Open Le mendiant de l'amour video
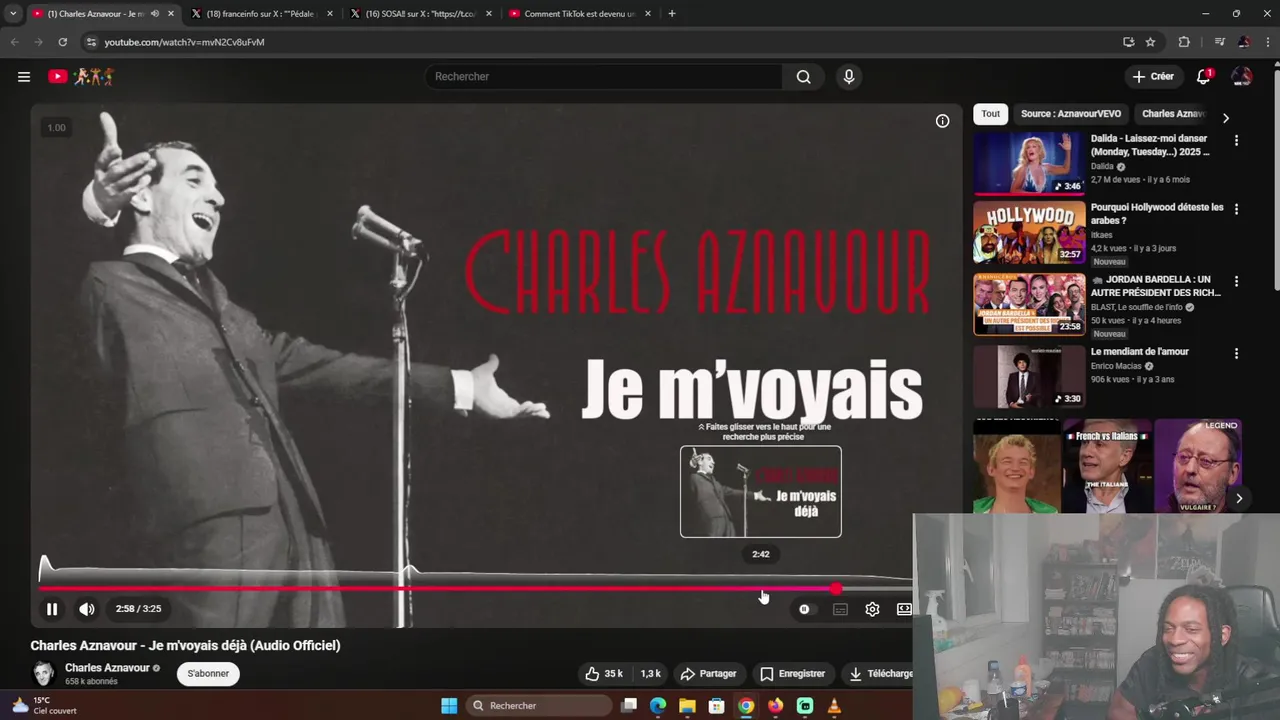This screenshot has width=1280, height=720. (x=1029, y=376)
